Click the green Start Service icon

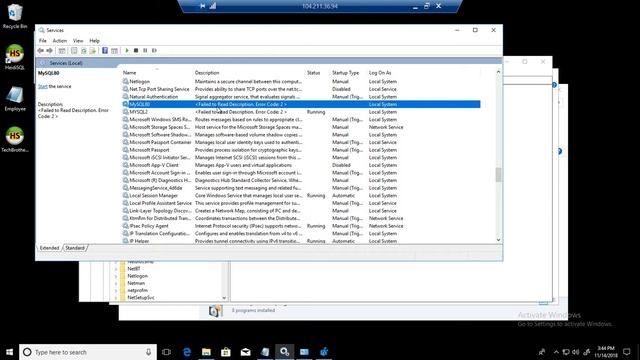click(x=127, y=51)
